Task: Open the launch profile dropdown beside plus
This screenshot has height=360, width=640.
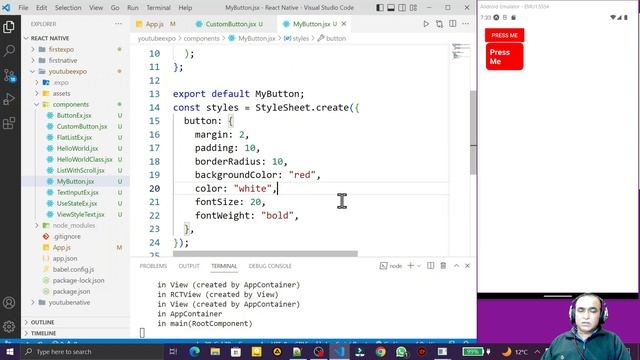Action: [x=419, y=266]
